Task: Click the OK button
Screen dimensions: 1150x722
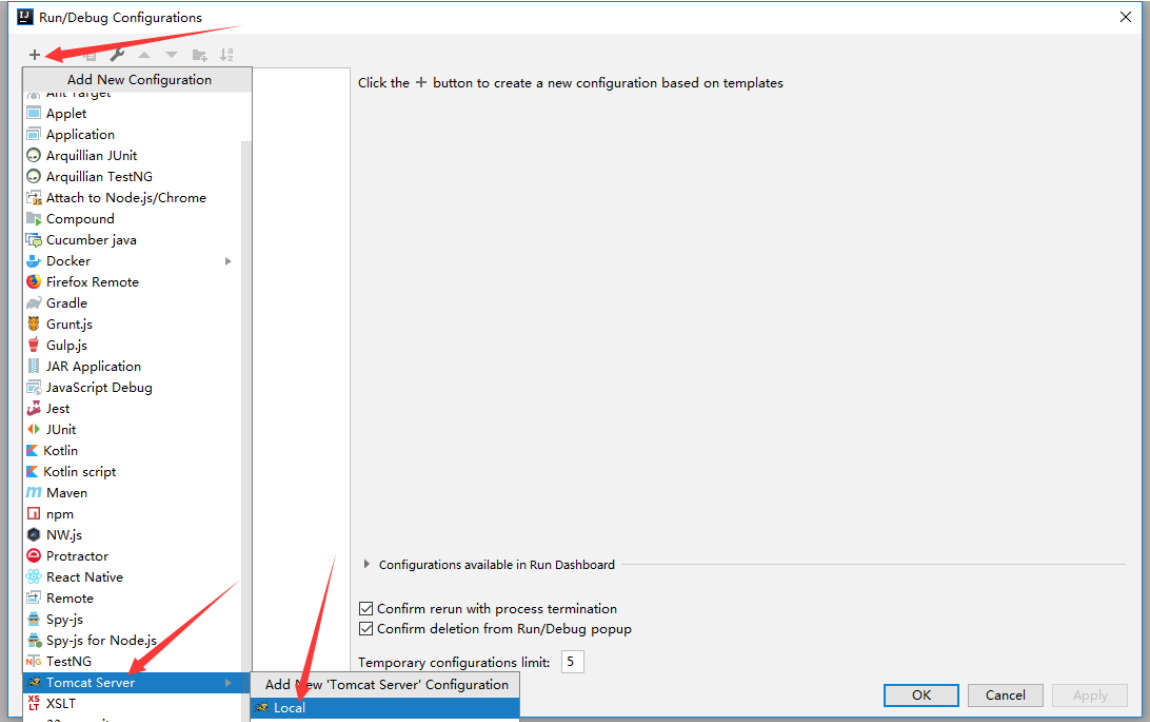Action: 921,695
